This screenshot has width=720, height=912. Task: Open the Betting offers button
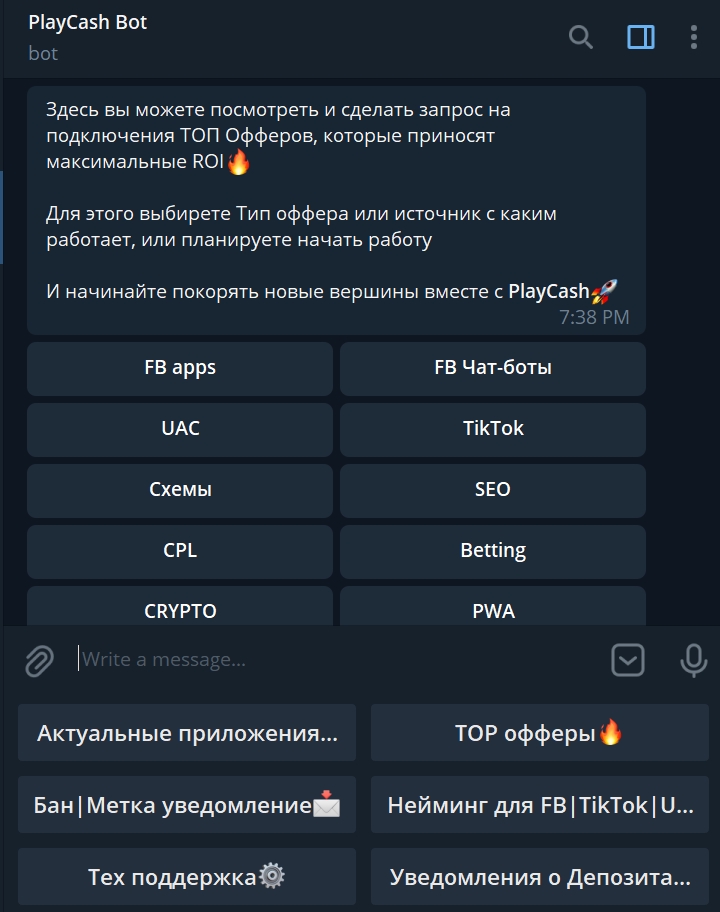493,552
